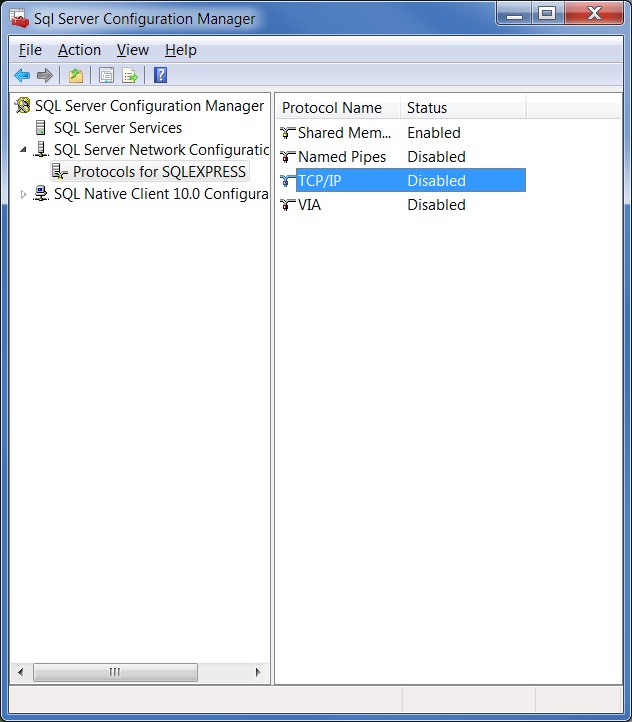Open the Action menu
The height and width of the screenshot is (722, 632).
(79, 50)
